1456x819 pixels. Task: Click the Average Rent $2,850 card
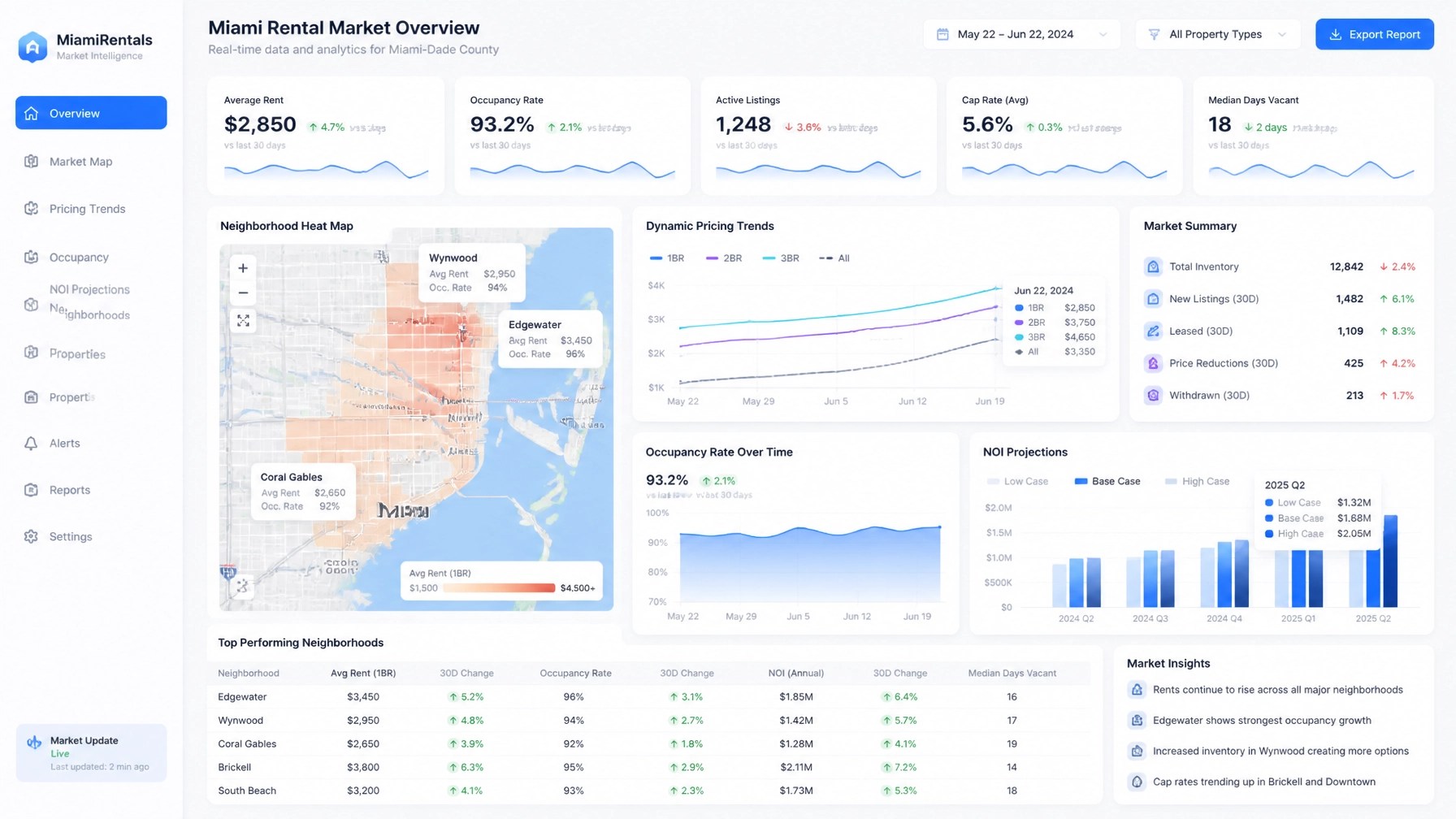(x=326, y=136)
